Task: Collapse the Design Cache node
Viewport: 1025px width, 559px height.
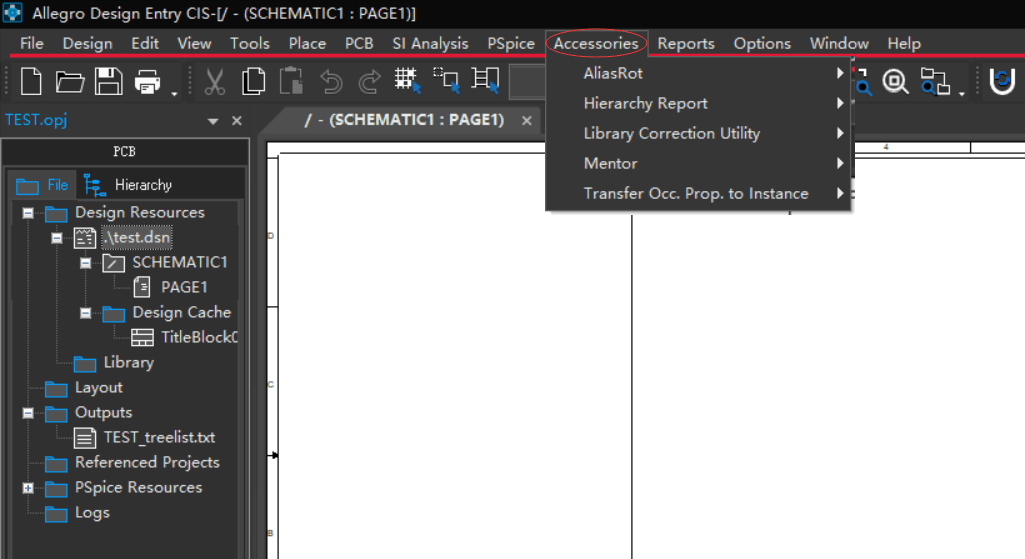Action: [86, 313]
